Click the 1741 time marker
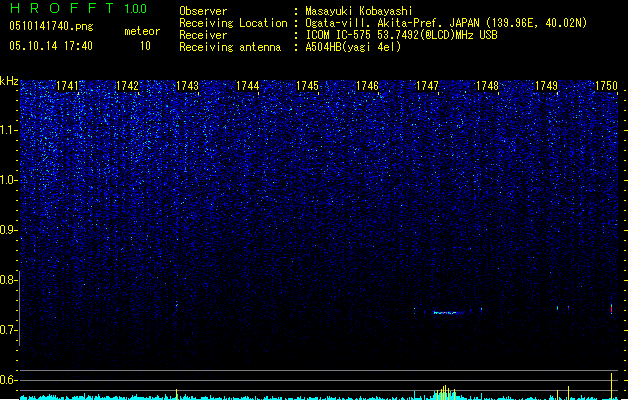629x400 pixels. tap(67, 86)
